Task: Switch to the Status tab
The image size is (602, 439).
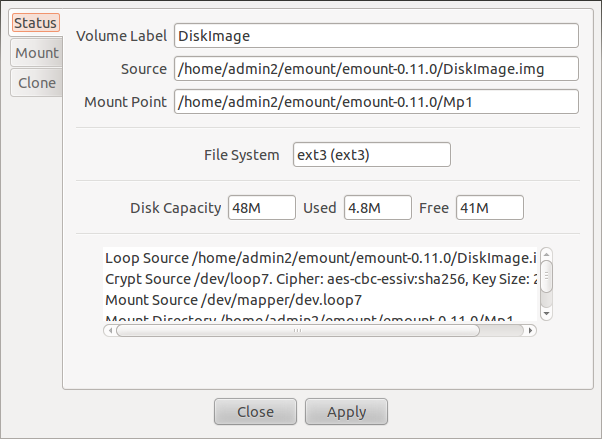Action: pyautogui.click(x=35, y=22)
